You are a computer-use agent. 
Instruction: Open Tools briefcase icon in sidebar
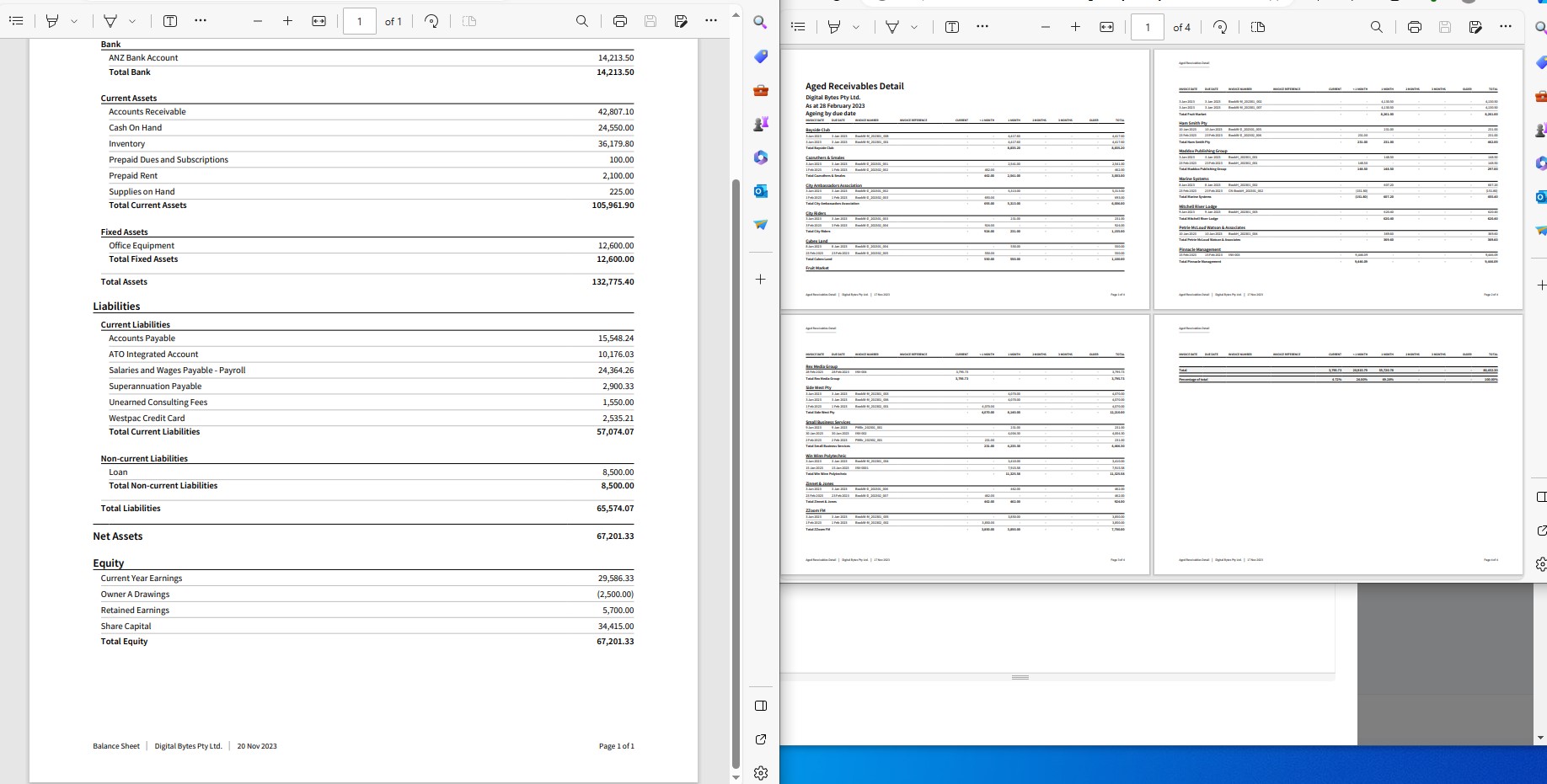(x=760, y=90)
